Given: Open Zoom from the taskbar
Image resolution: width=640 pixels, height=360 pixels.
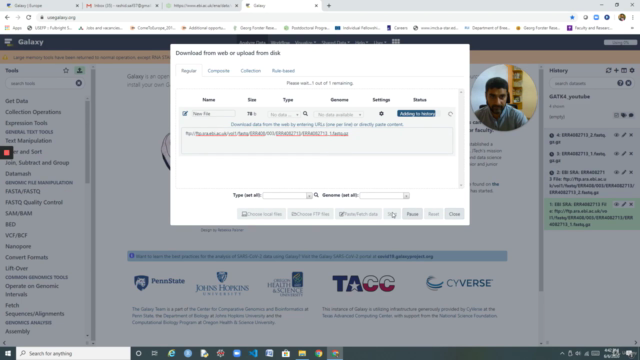Looking at the screenshot, I should (x=237, y=353).
